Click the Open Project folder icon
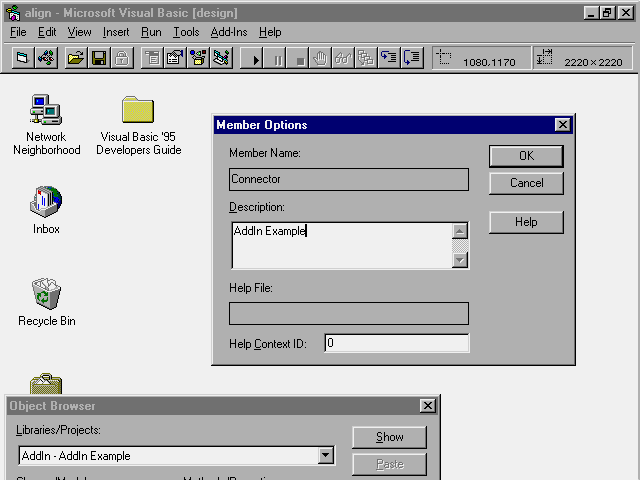 pos(75,58)
